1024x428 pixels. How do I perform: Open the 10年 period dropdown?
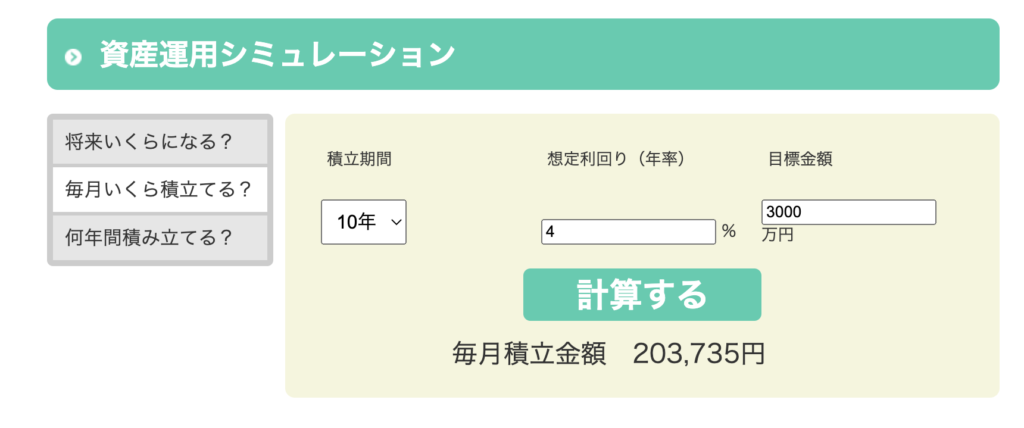click(363, 222)
